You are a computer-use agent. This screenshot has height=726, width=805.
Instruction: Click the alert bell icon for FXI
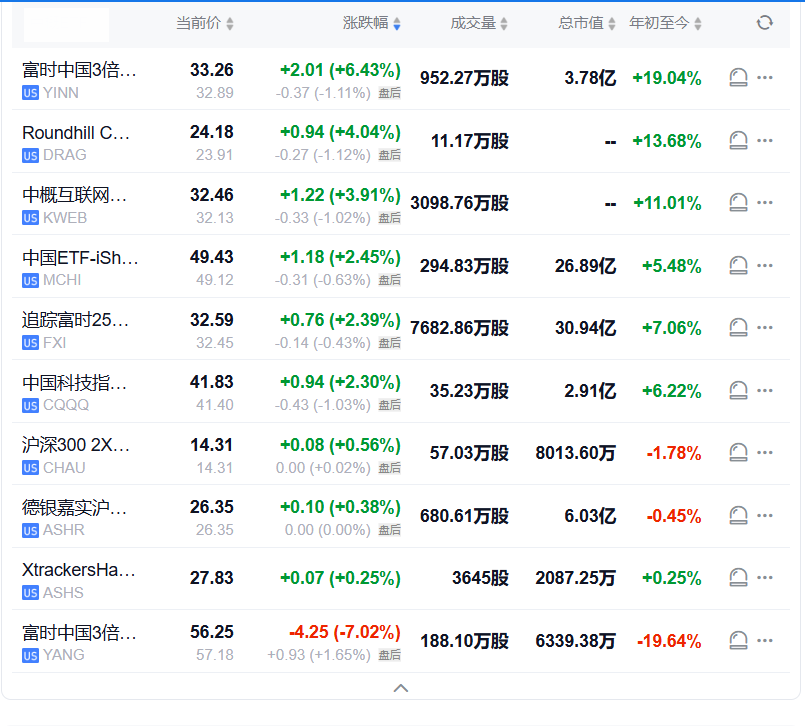coord(738,328)
